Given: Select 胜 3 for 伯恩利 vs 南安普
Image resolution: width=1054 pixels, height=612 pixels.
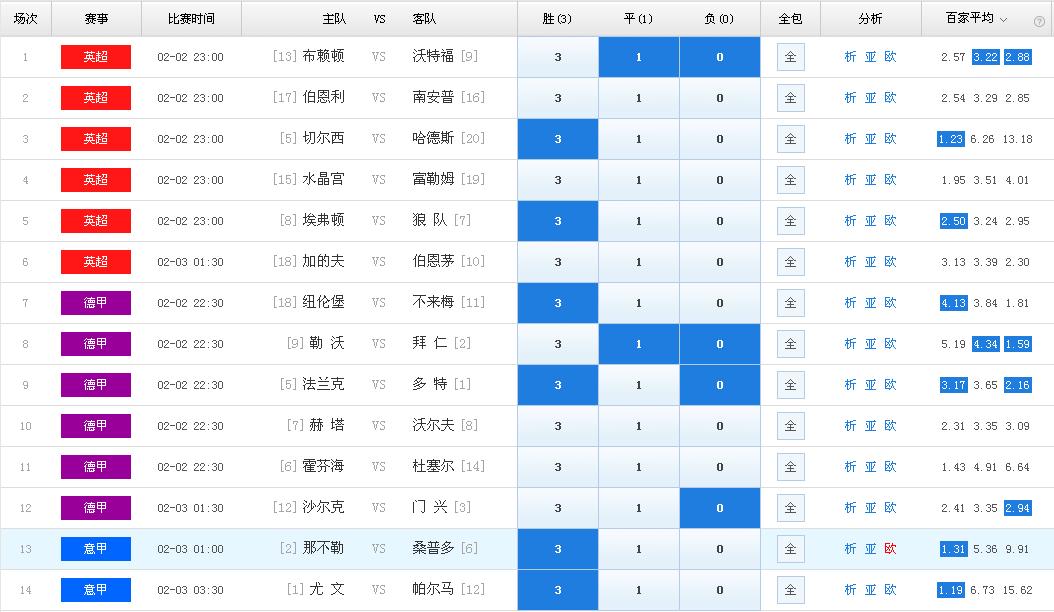Looking at the screenshot, I should pos(558,98).
